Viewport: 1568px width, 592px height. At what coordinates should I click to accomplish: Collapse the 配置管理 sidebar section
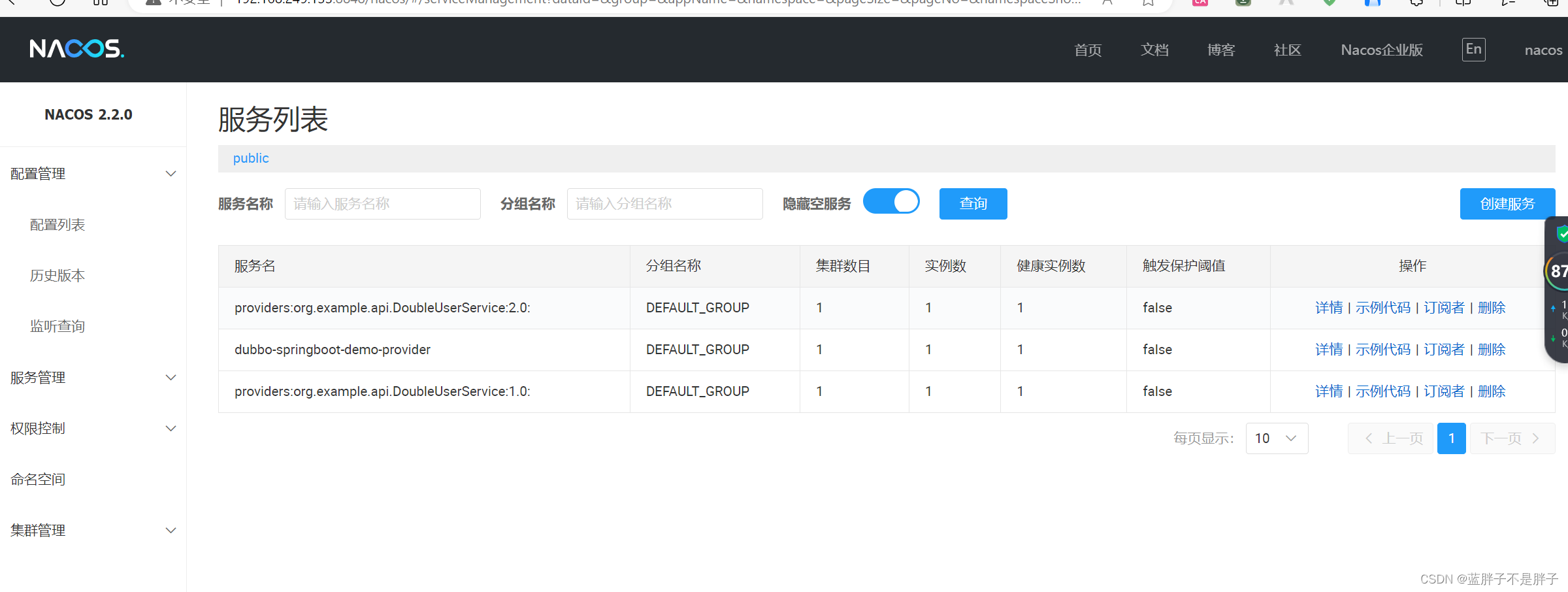[93, 174]
